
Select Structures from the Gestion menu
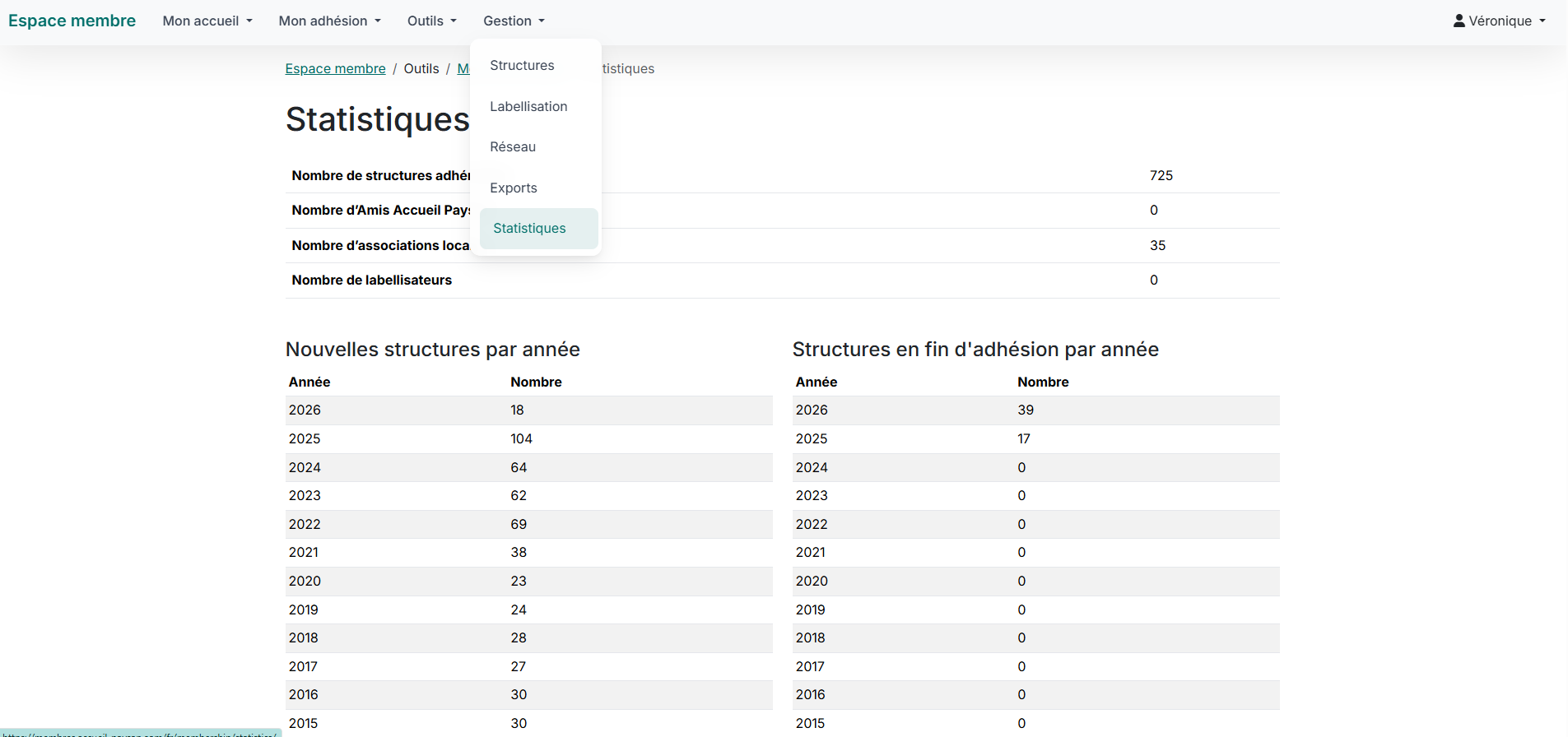point(522,66)
